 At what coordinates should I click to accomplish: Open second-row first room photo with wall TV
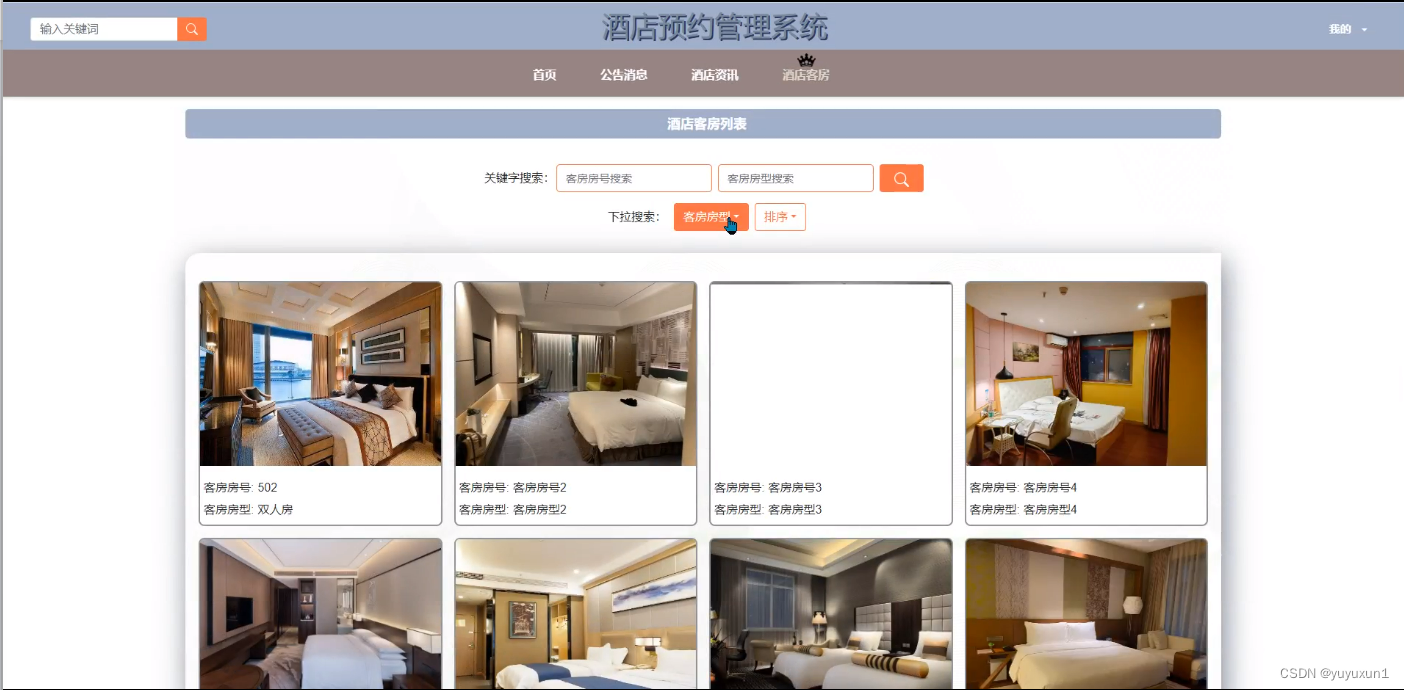pyautogui.click(x=320, y=614)
